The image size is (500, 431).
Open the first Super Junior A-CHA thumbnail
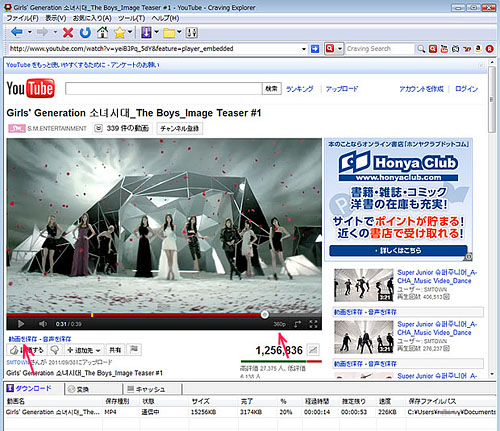click(x=363, y=285)
